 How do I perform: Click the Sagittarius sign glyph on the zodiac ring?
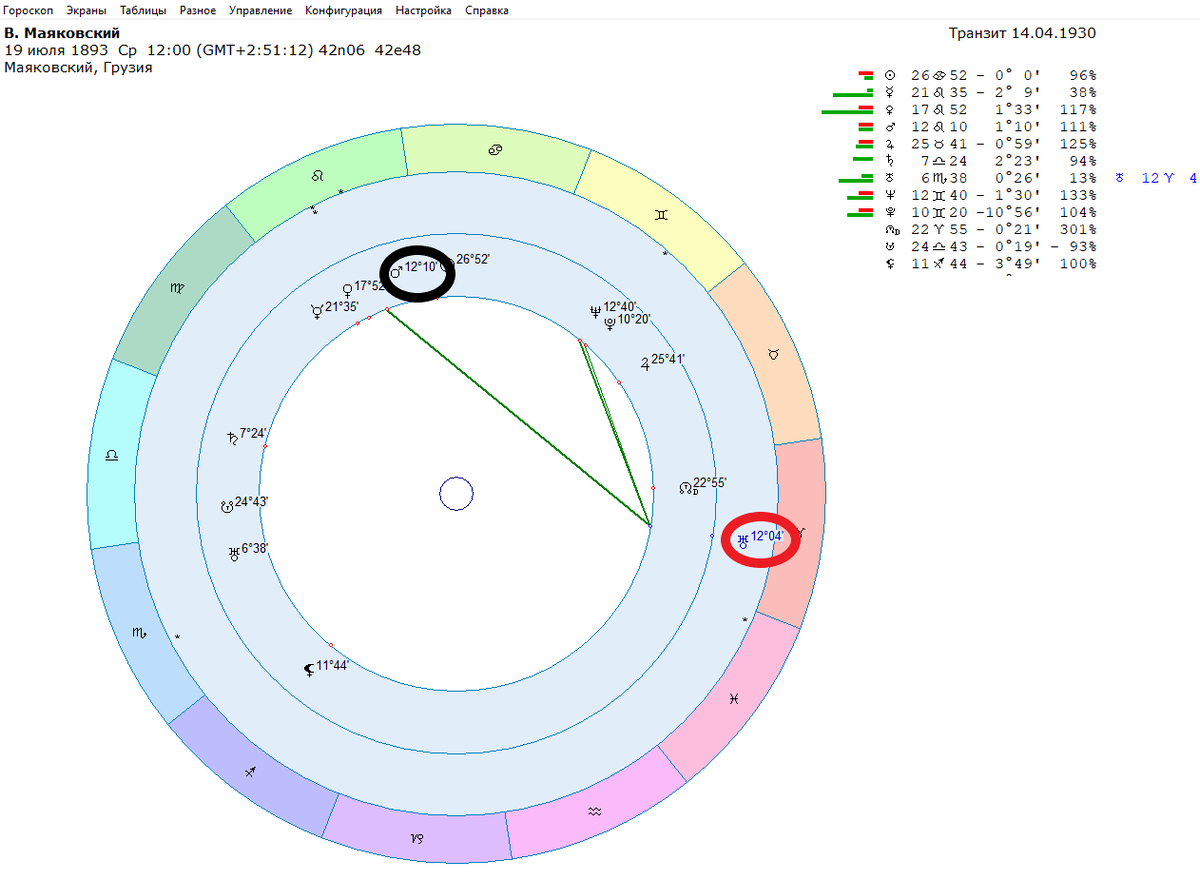point(252,772)
